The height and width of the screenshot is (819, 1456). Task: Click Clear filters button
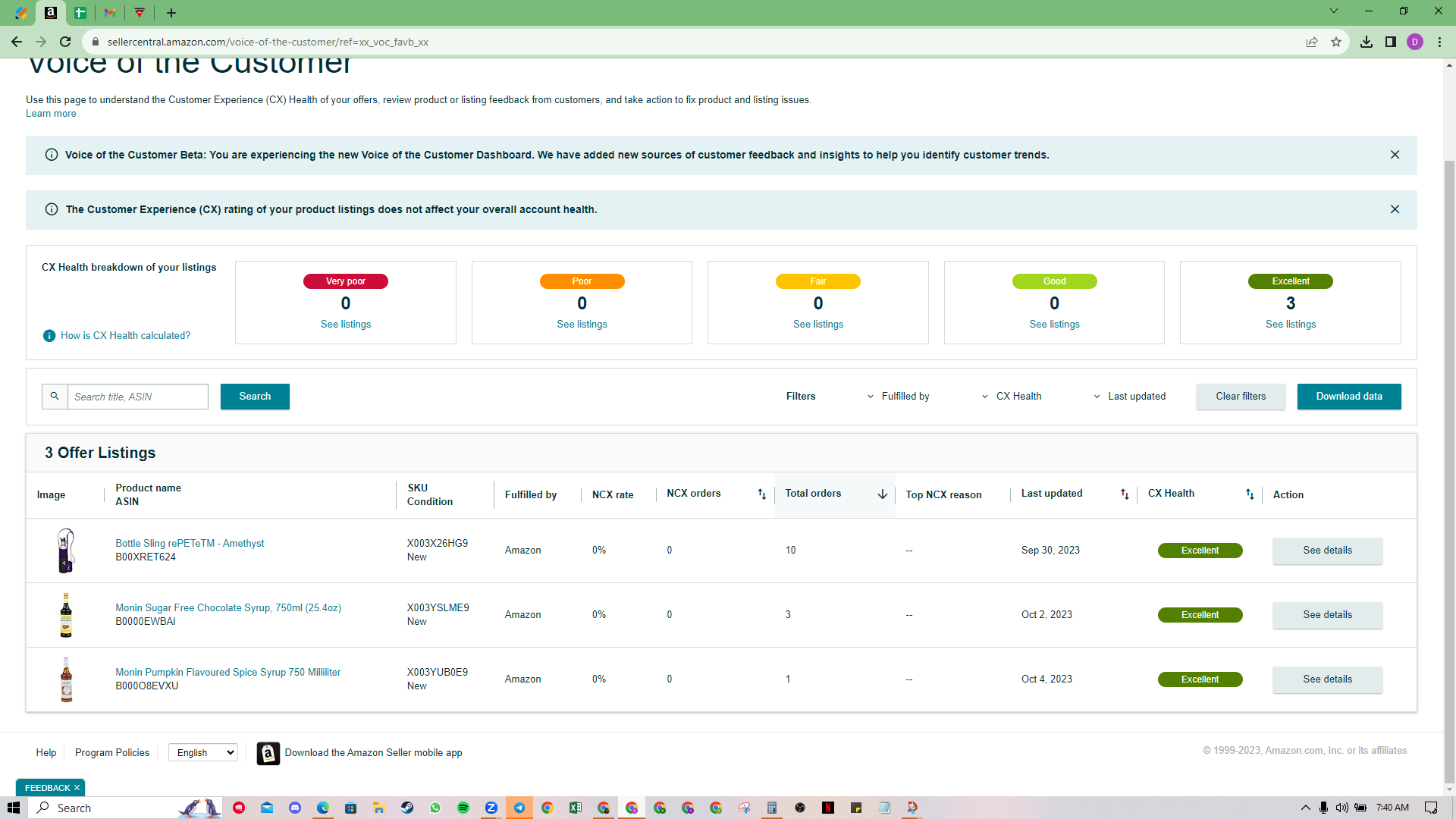(x=1241, y=397)
